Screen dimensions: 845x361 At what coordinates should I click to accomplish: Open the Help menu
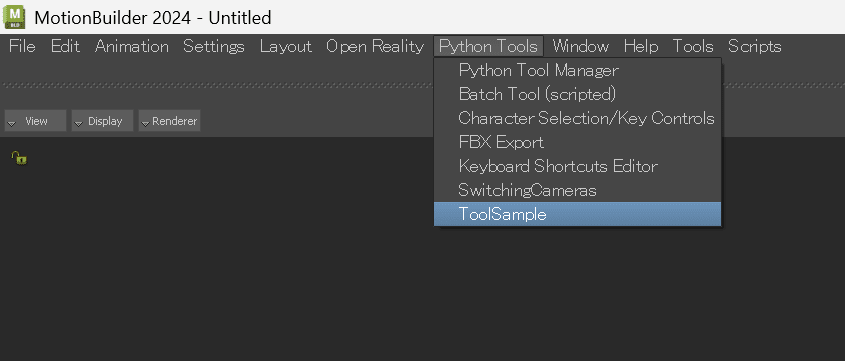point(641,46)
